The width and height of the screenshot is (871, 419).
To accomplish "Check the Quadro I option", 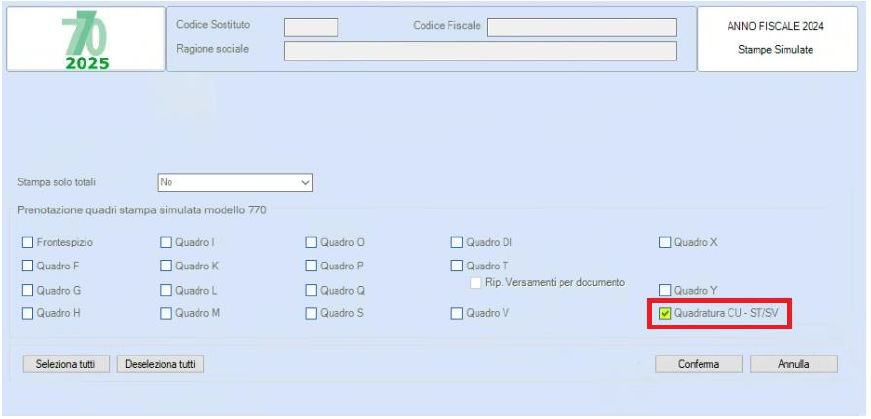I will pos(166,242).
